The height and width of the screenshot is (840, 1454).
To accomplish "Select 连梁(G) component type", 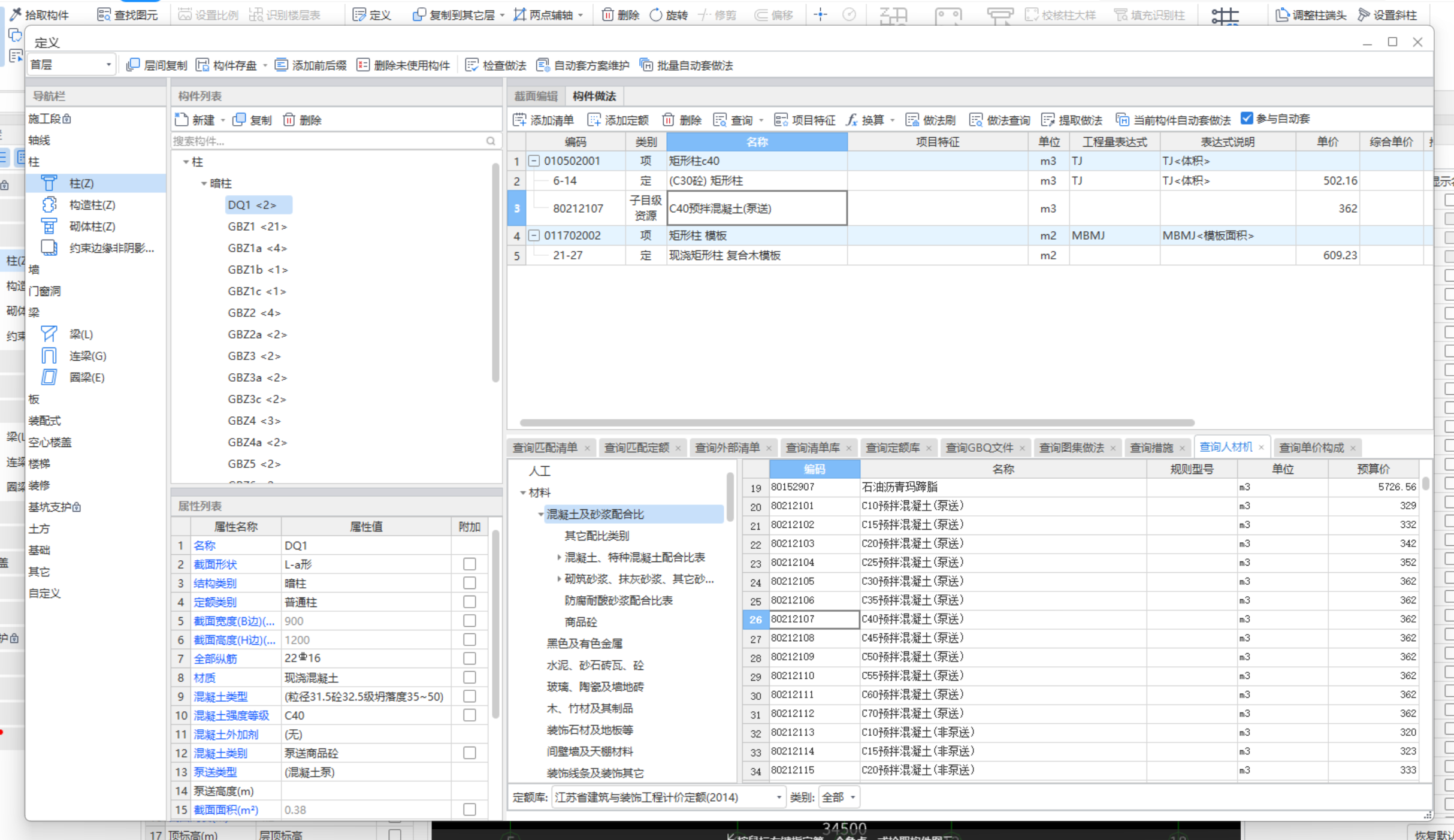I will pyautogui.click(x=87, y=356).
